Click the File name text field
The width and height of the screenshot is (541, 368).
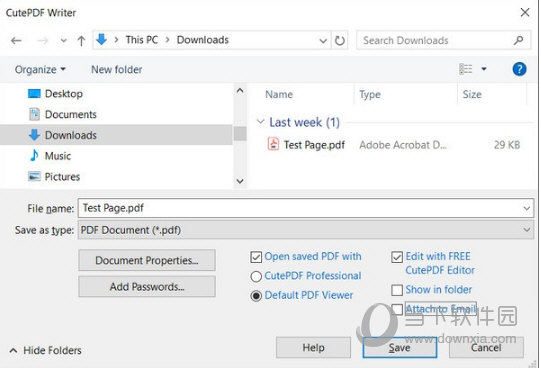299,208
